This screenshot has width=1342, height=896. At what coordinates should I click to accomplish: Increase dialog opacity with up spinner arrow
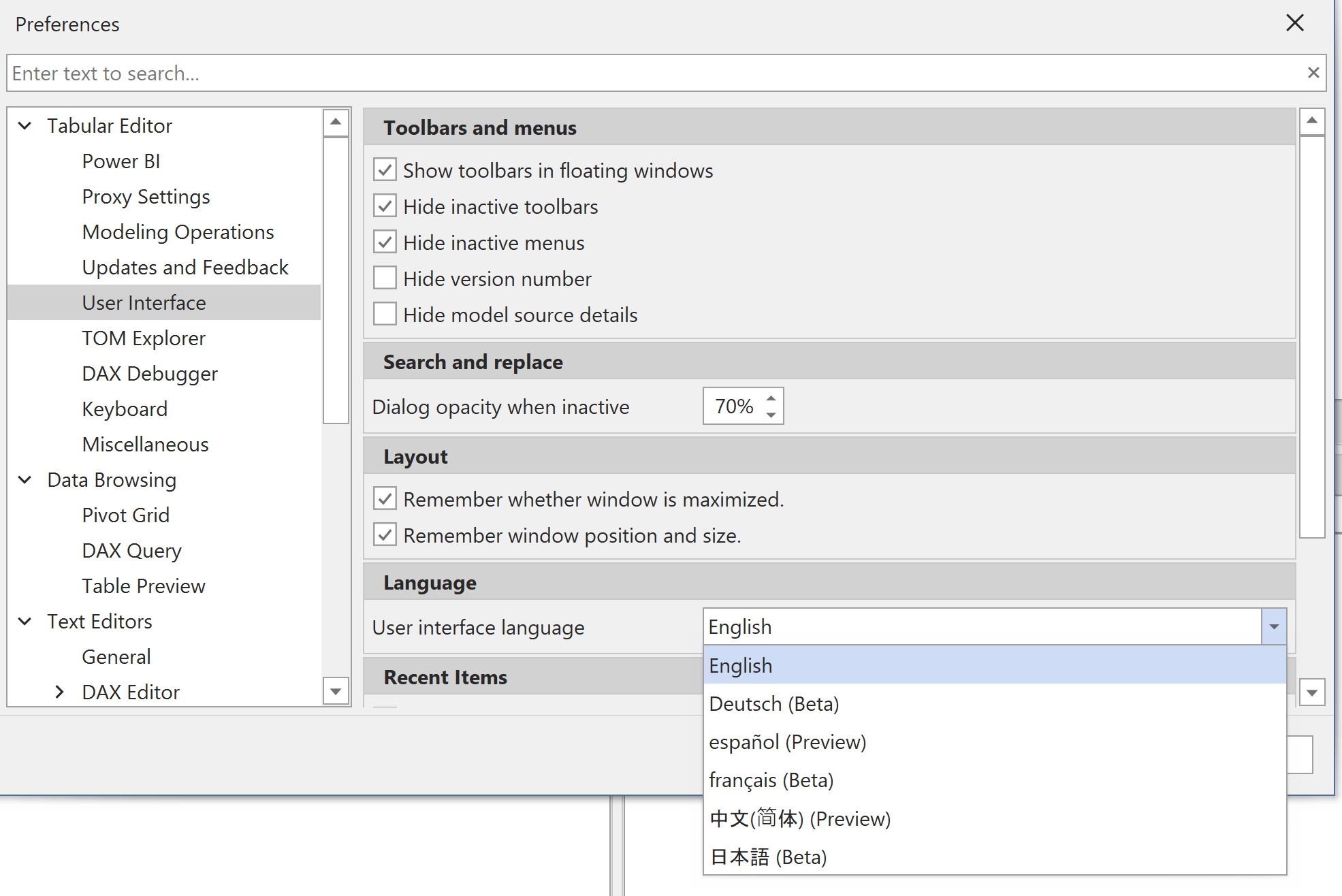pos(771,398)
